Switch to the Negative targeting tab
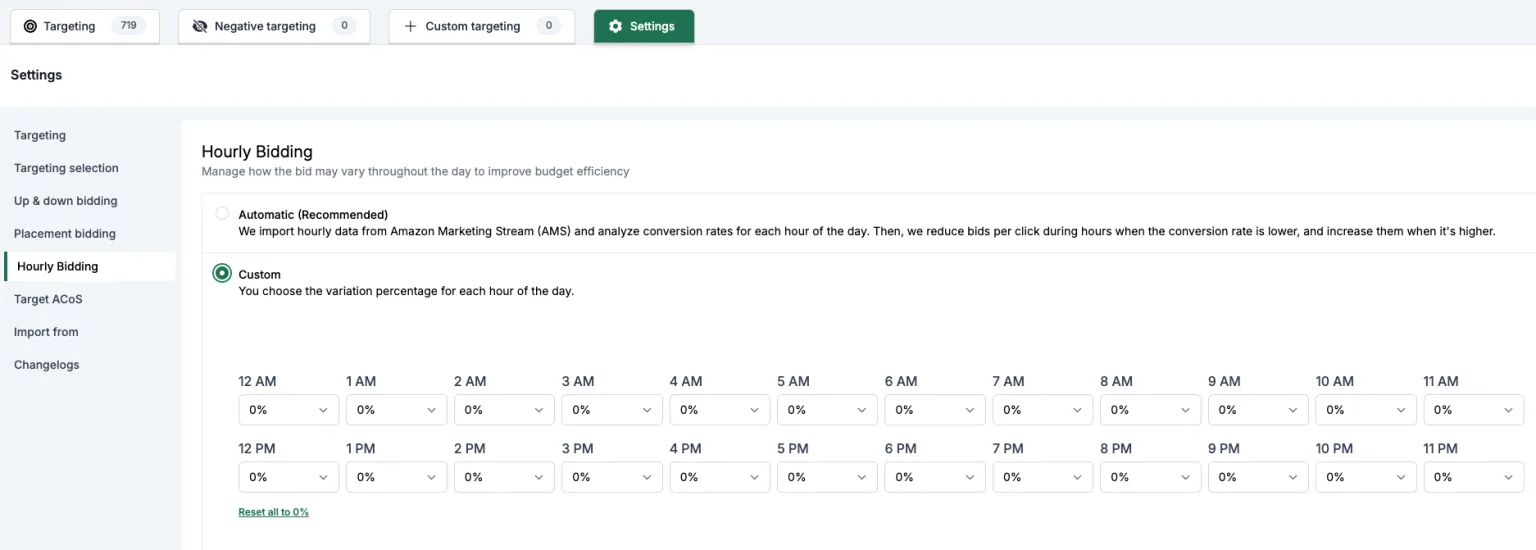Image resolution: width=1536 pixels, height=550 pixels. (274, 27)
